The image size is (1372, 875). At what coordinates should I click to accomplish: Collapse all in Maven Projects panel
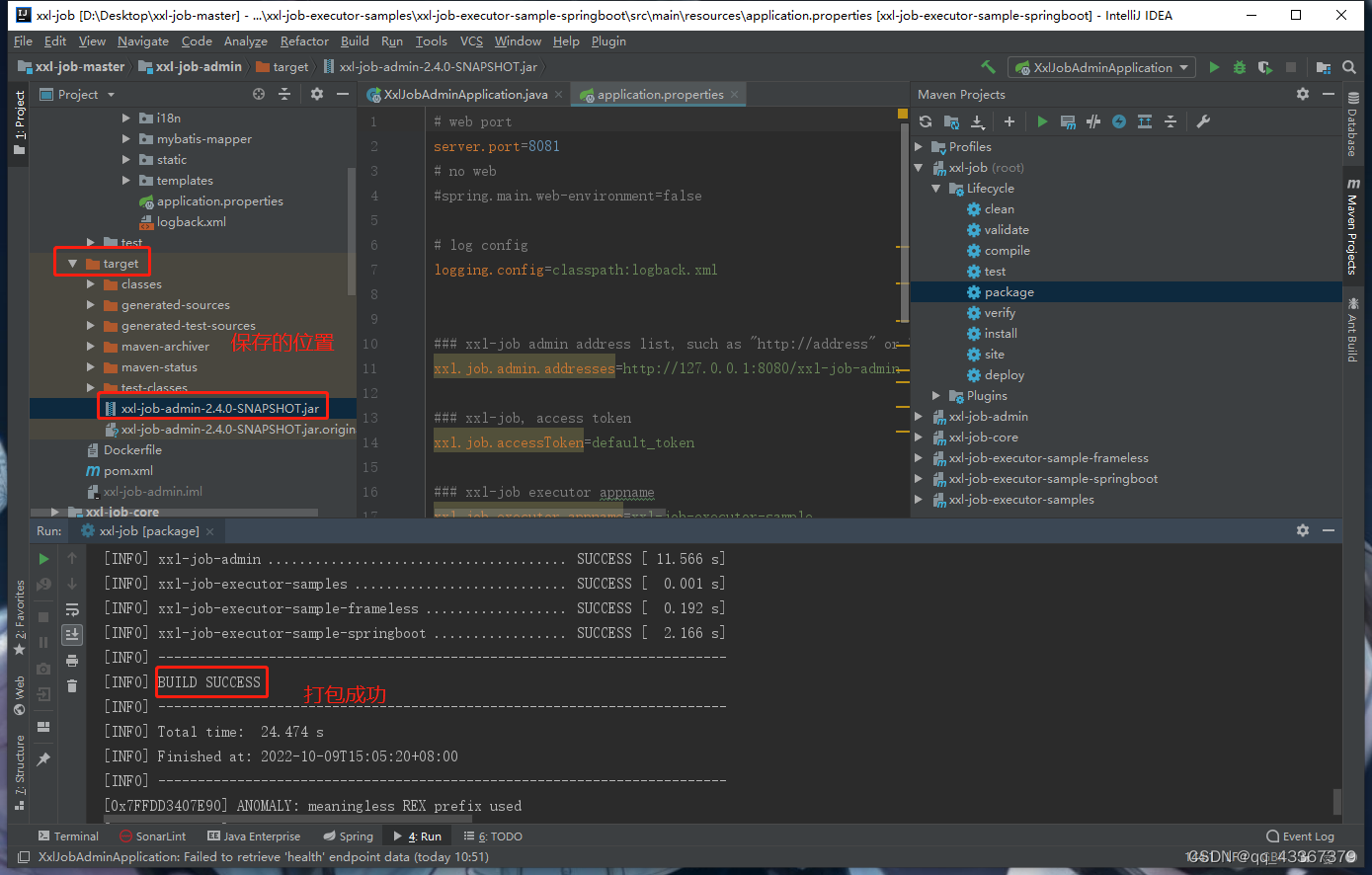pos(1170,121)
